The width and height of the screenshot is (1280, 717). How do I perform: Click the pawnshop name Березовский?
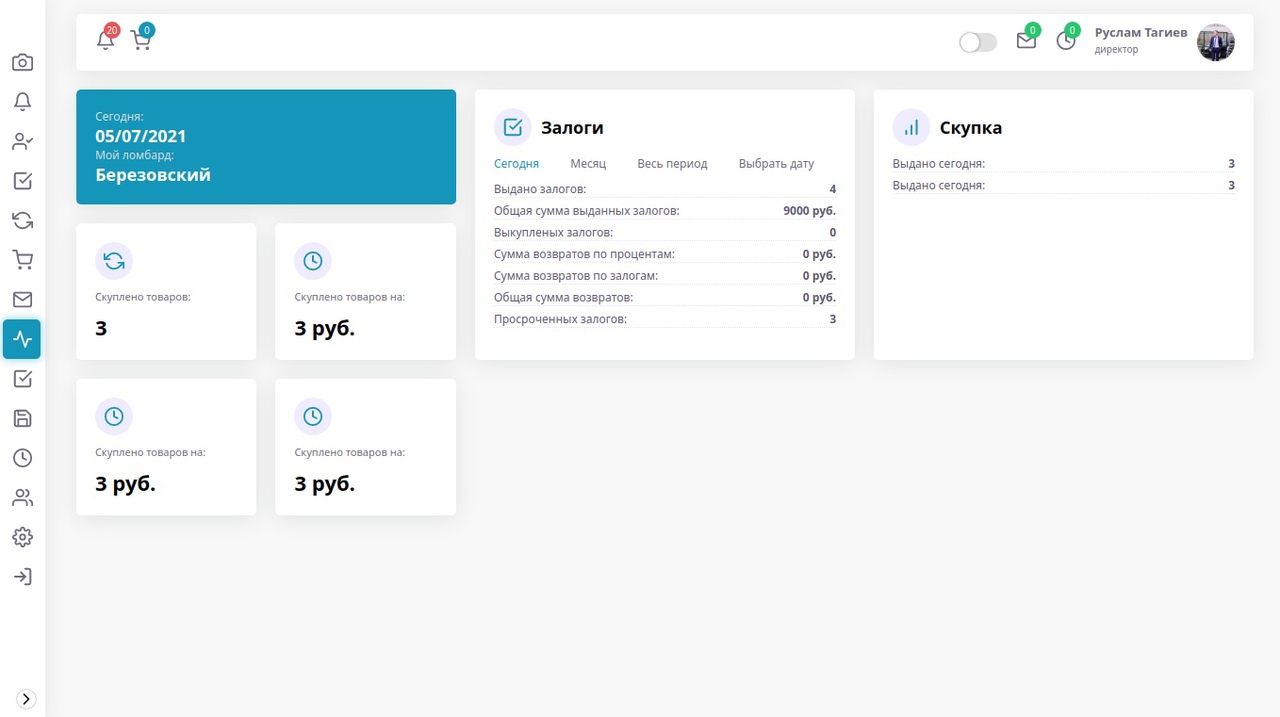coord(153,175)
